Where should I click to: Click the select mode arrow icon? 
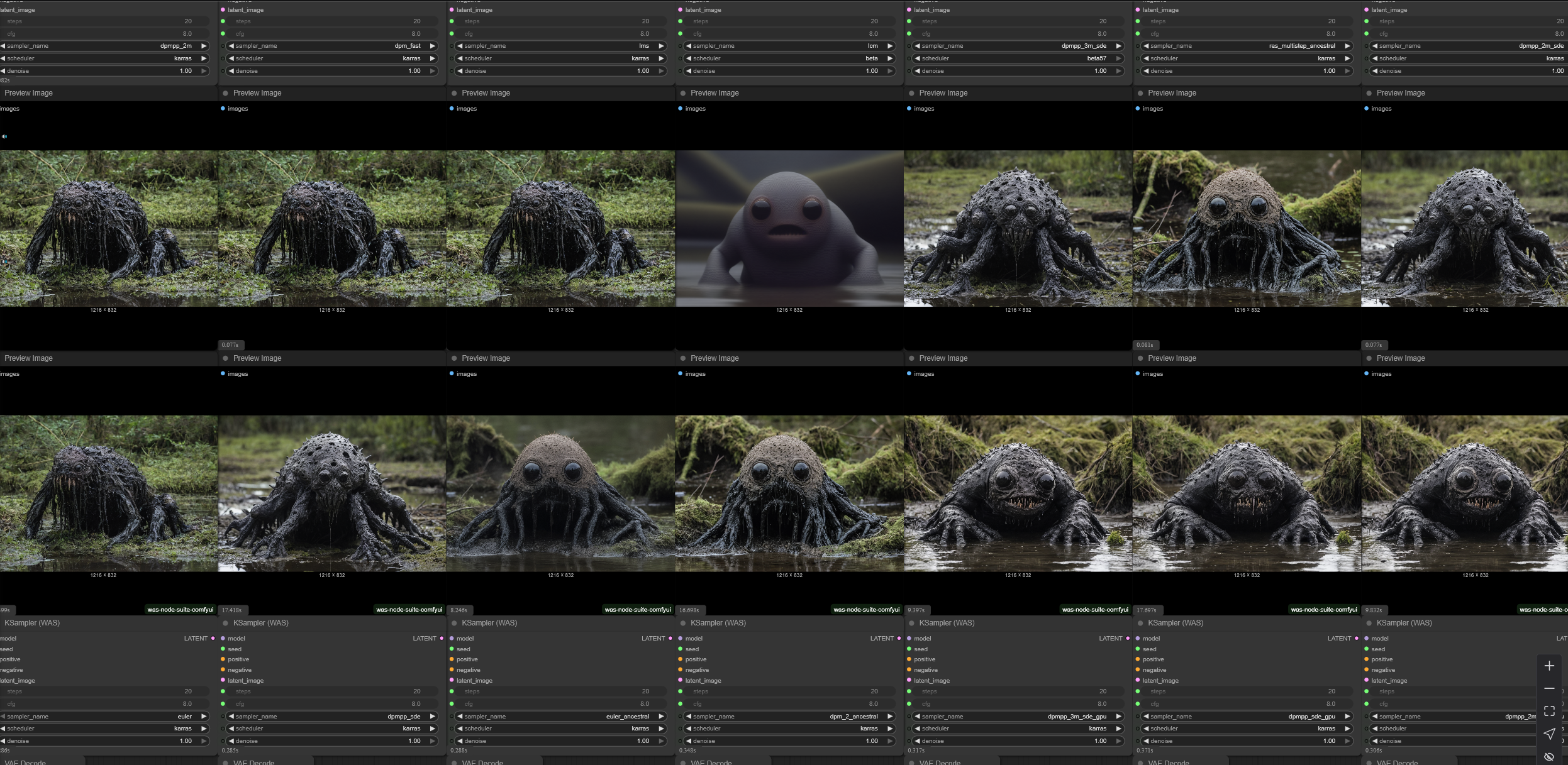(1549, 734)
